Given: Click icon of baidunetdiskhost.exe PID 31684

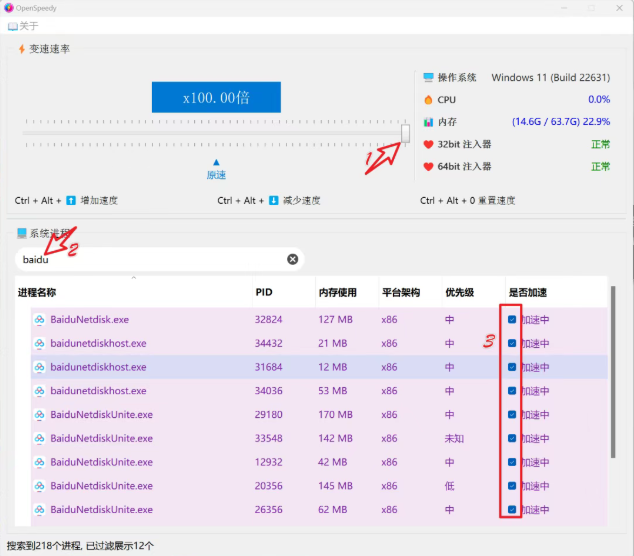Looking at the screenshot, I should pos(39,367).
